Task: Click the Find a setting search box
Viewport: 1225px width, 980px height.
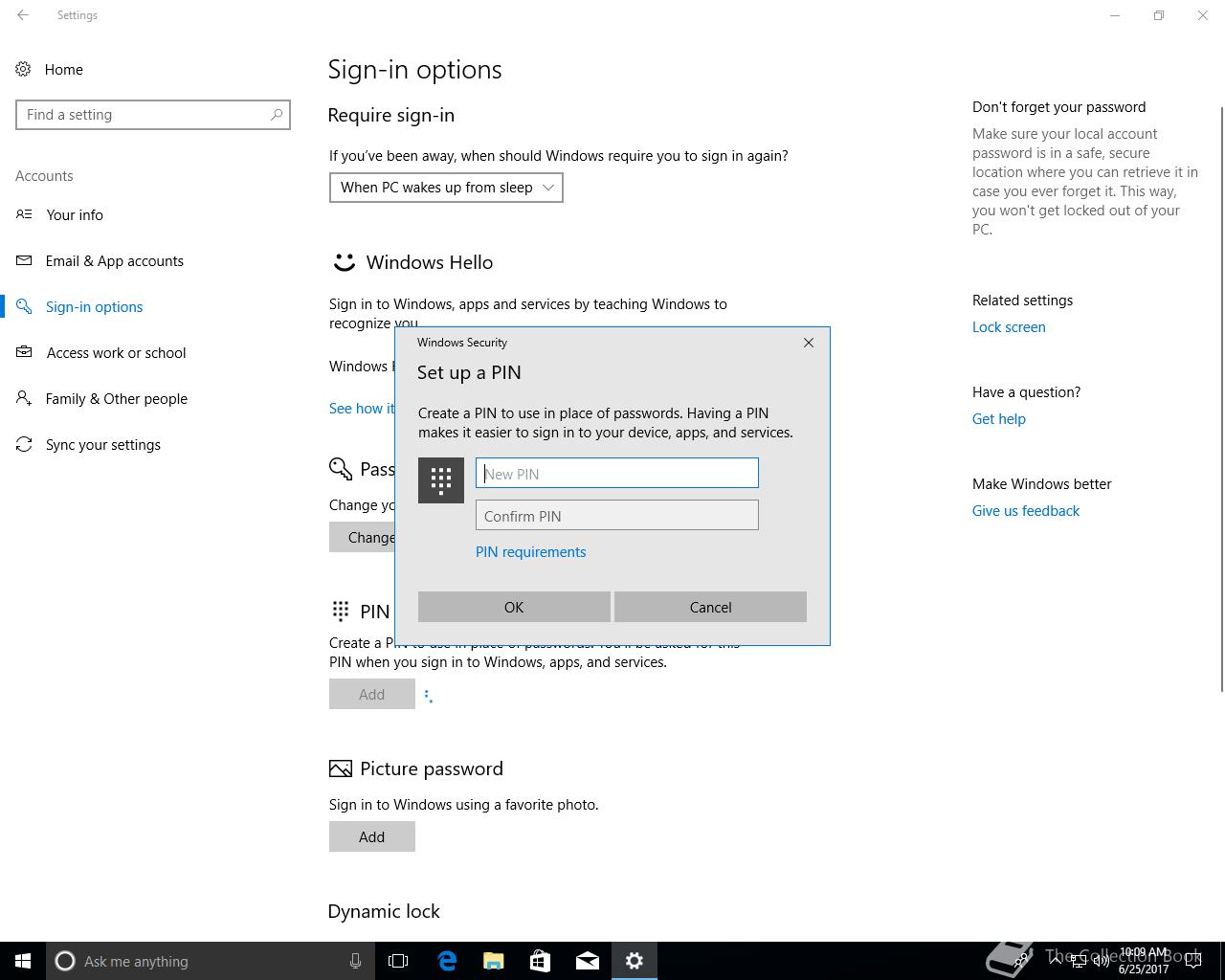Action: pos(153,115)
